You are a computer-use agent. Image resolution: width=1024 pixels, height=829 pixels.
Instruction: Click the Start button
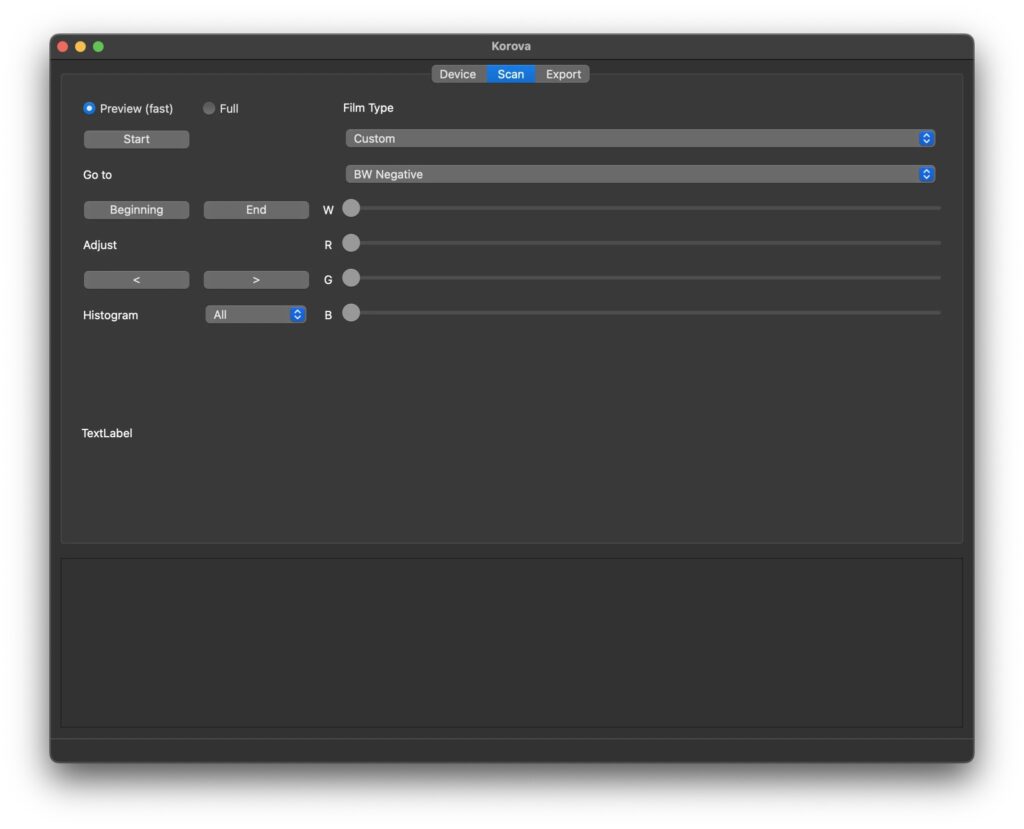click(x=136, y=139)
